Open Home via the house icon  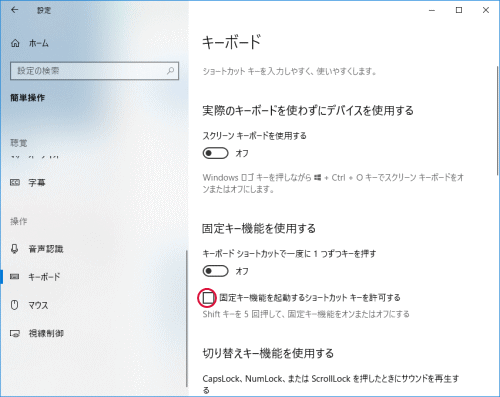[15, 43]
